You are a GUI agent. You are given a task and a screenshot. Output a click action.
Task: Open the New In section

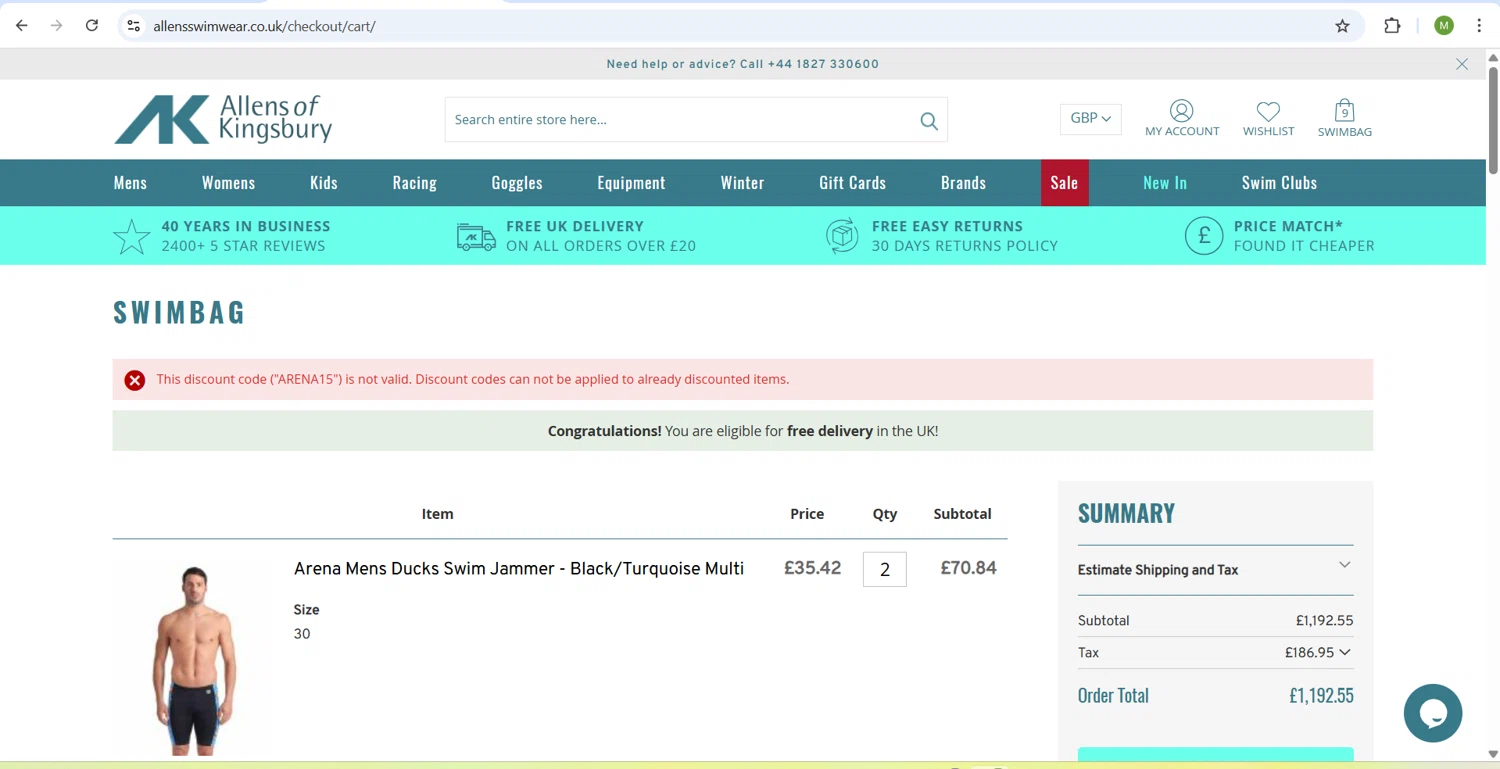tap(1165, 183)
